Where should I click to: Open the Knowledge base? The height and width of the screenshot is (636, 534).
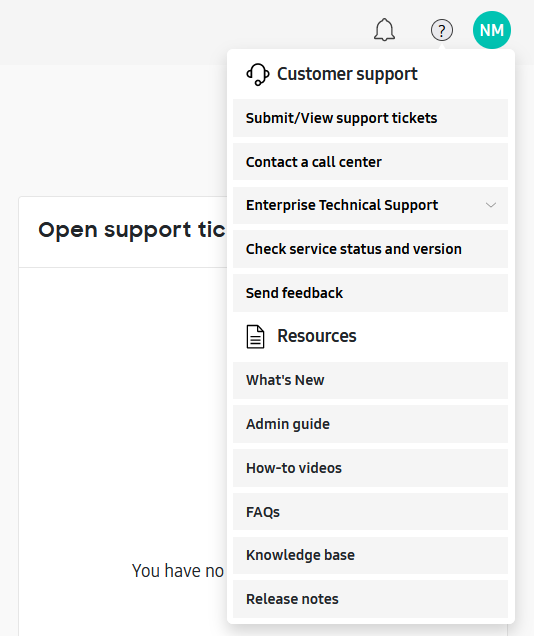[370, 555]
